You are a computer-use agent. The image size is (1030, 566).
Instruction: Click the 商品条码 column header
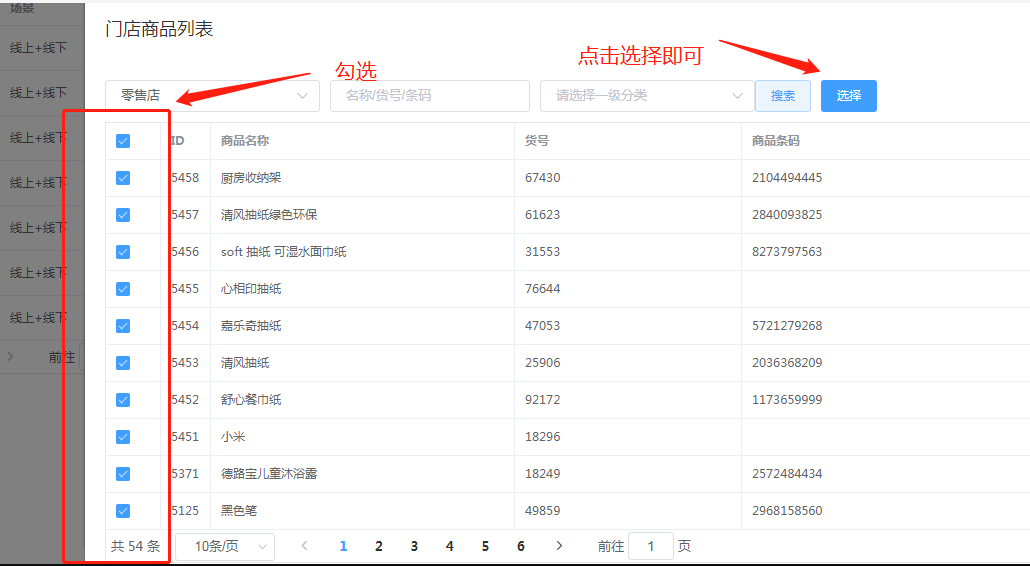click(x=776, y=141)
